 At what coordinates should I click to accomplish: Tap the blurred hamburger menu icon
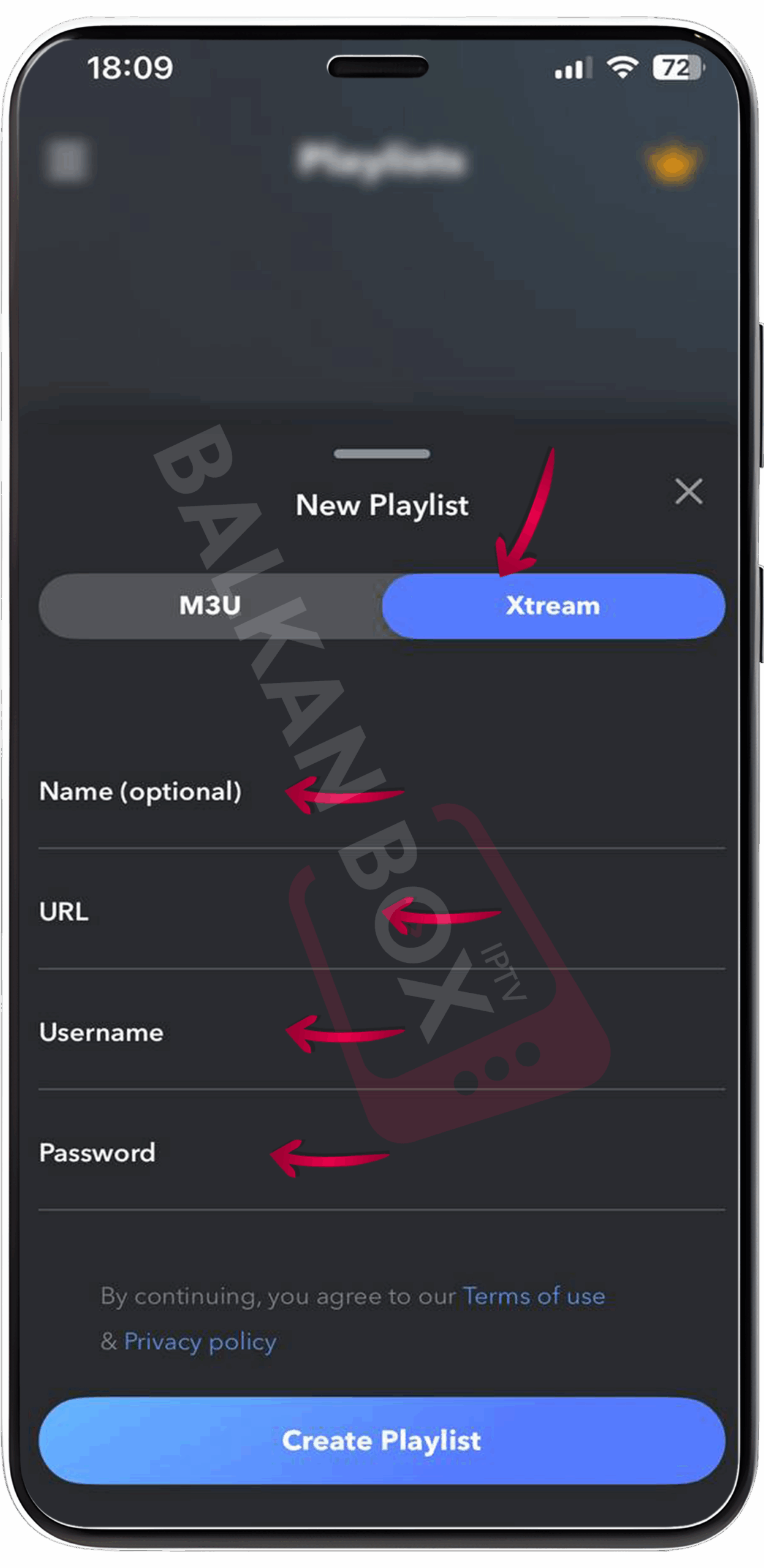coord(67,160)
